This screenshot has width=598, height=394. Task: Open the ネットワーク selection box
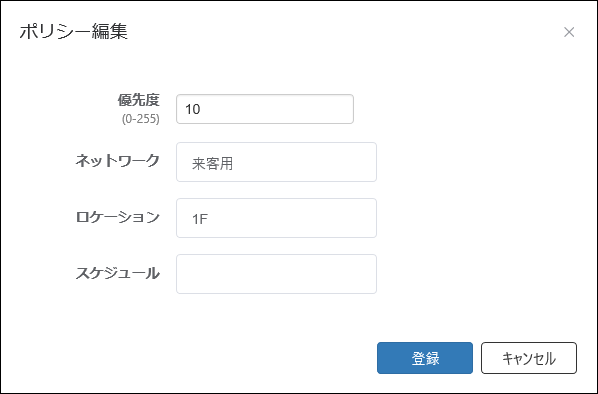click(276, 162)
